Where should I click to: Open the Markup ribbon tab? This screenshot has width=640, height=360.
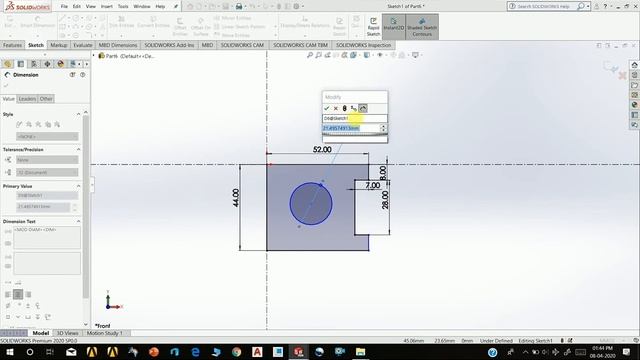pos(58,45)
